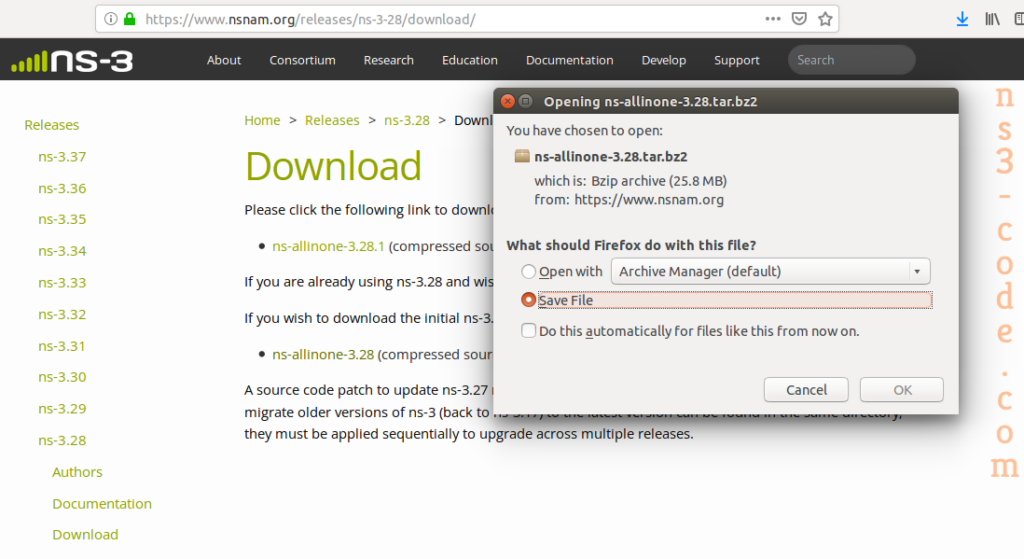Open the Download sidebar sublink
The height and width of the screenshot is (559, 1024).
coord(85,534)
